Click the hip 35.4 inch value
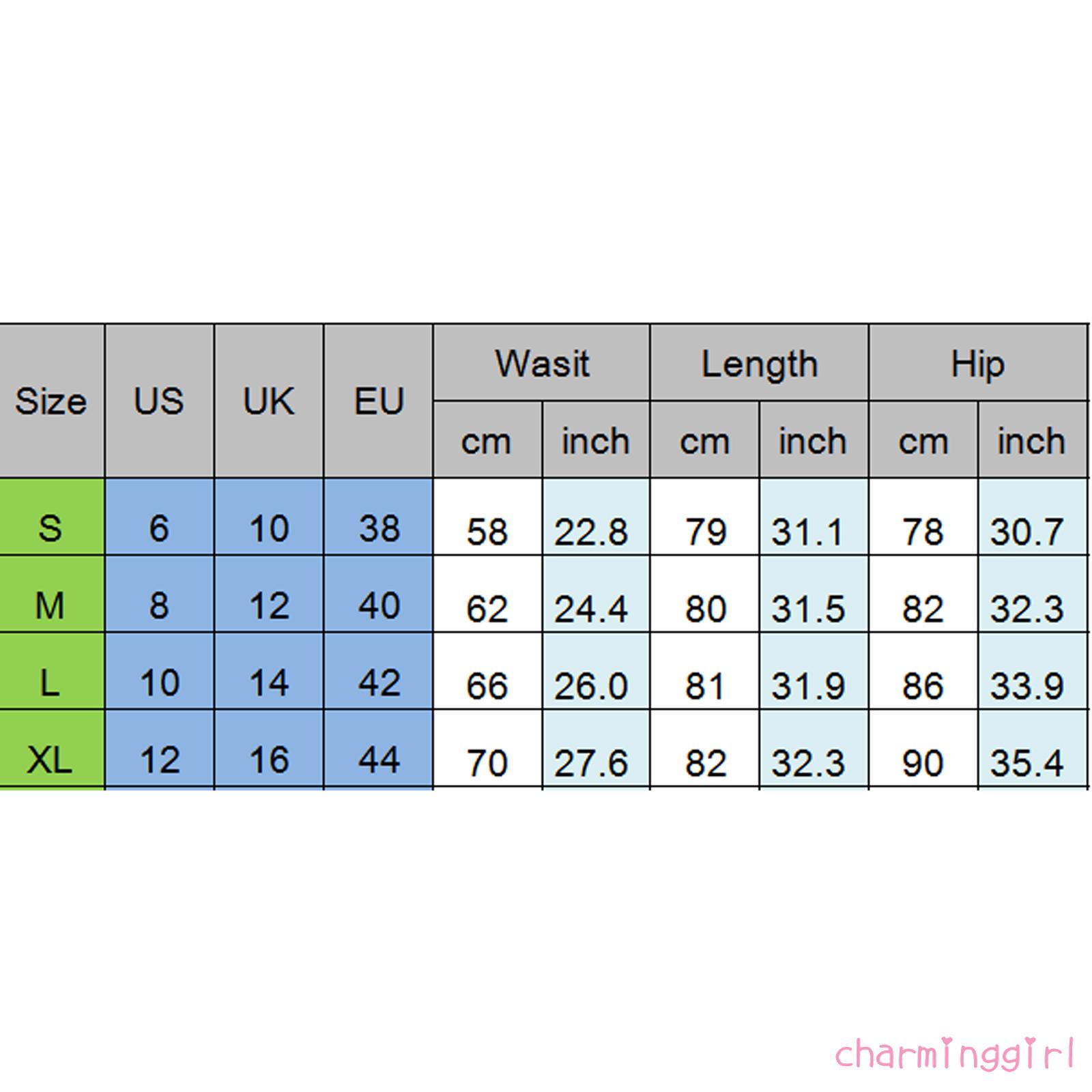Screen dimensions: 1092x1092 (x=1026, y=763)
